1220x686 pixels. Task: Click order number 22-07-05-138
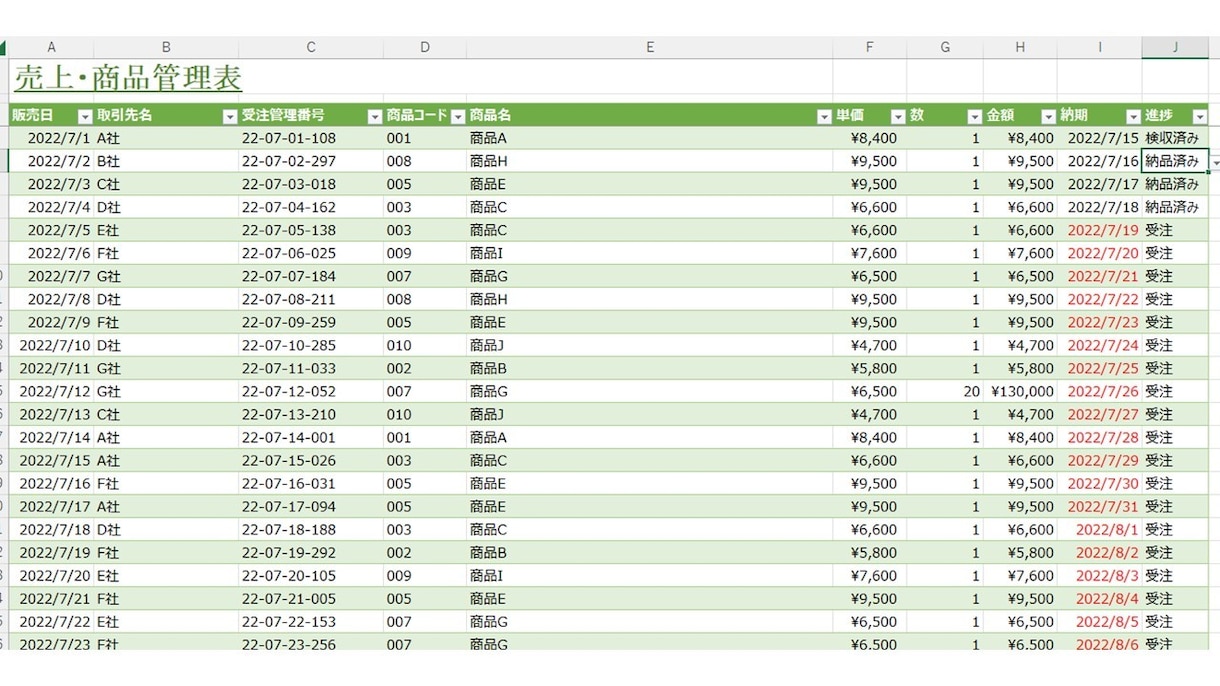pyautogui.click(x=311, y=230)
